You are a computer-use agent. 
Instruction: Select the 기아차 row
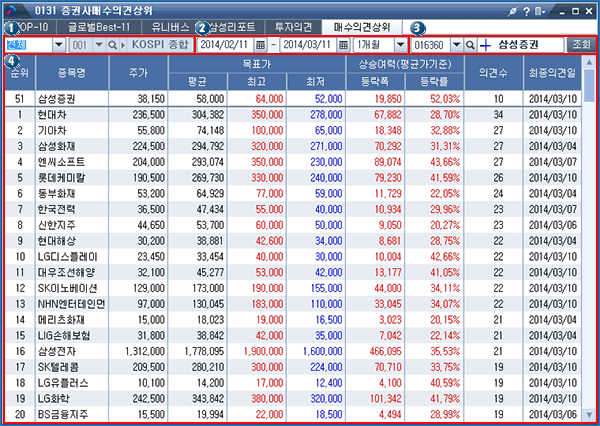click(x=293, y=131)
